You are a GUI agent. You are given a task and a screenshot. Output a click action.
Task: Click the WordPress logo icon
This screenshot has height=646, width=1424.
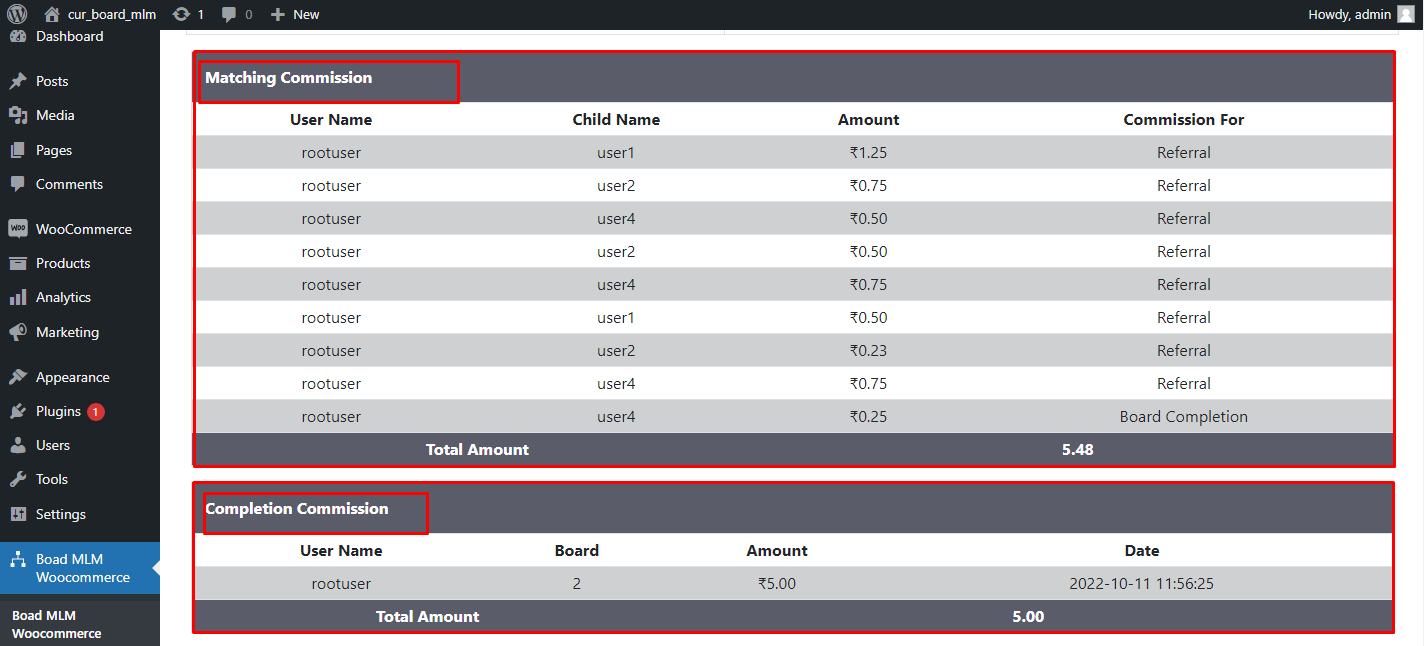[x=16, y=14]
